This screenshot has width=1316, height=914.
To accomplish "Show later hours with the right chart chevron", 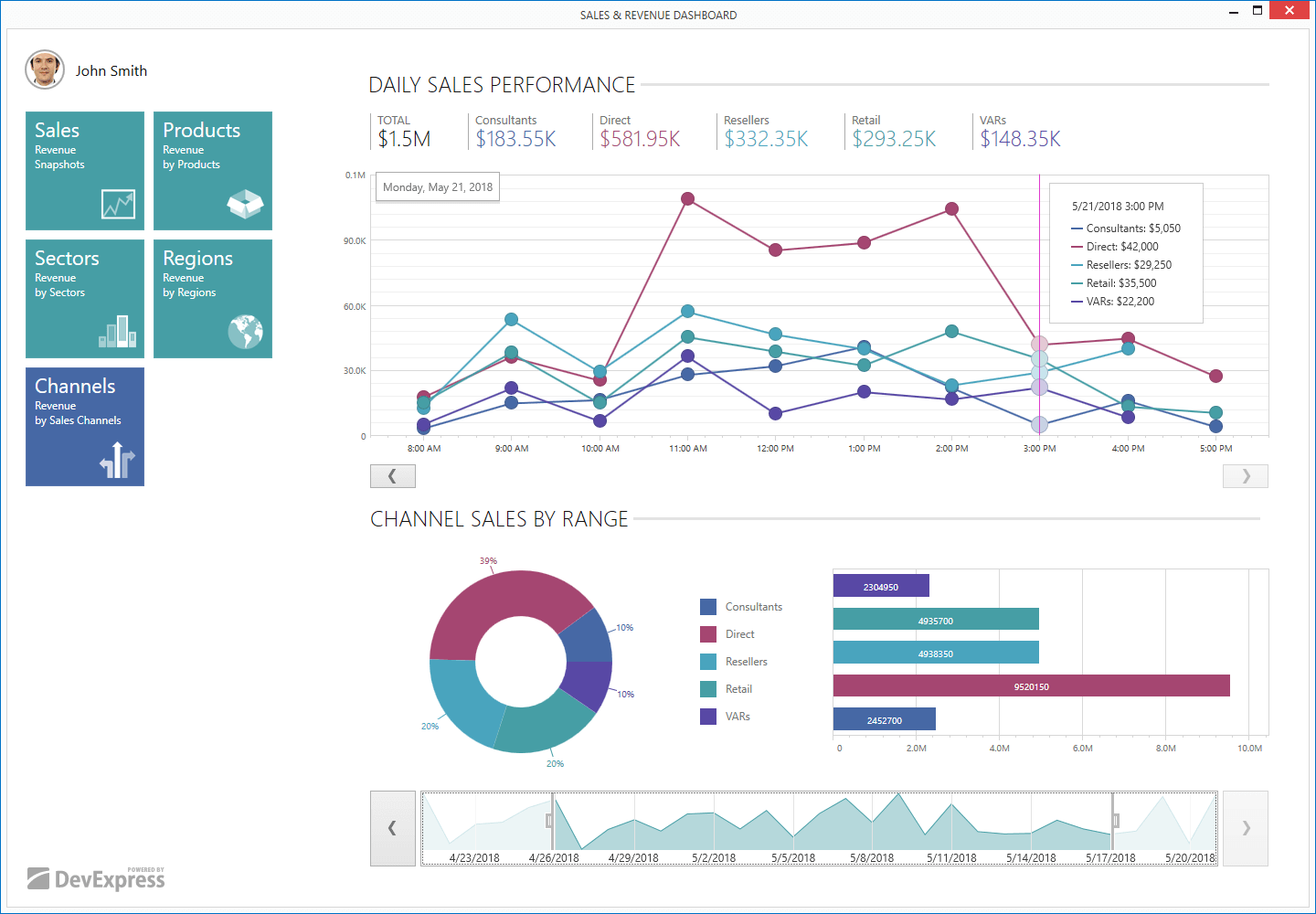I will [x=1245, y=475].
